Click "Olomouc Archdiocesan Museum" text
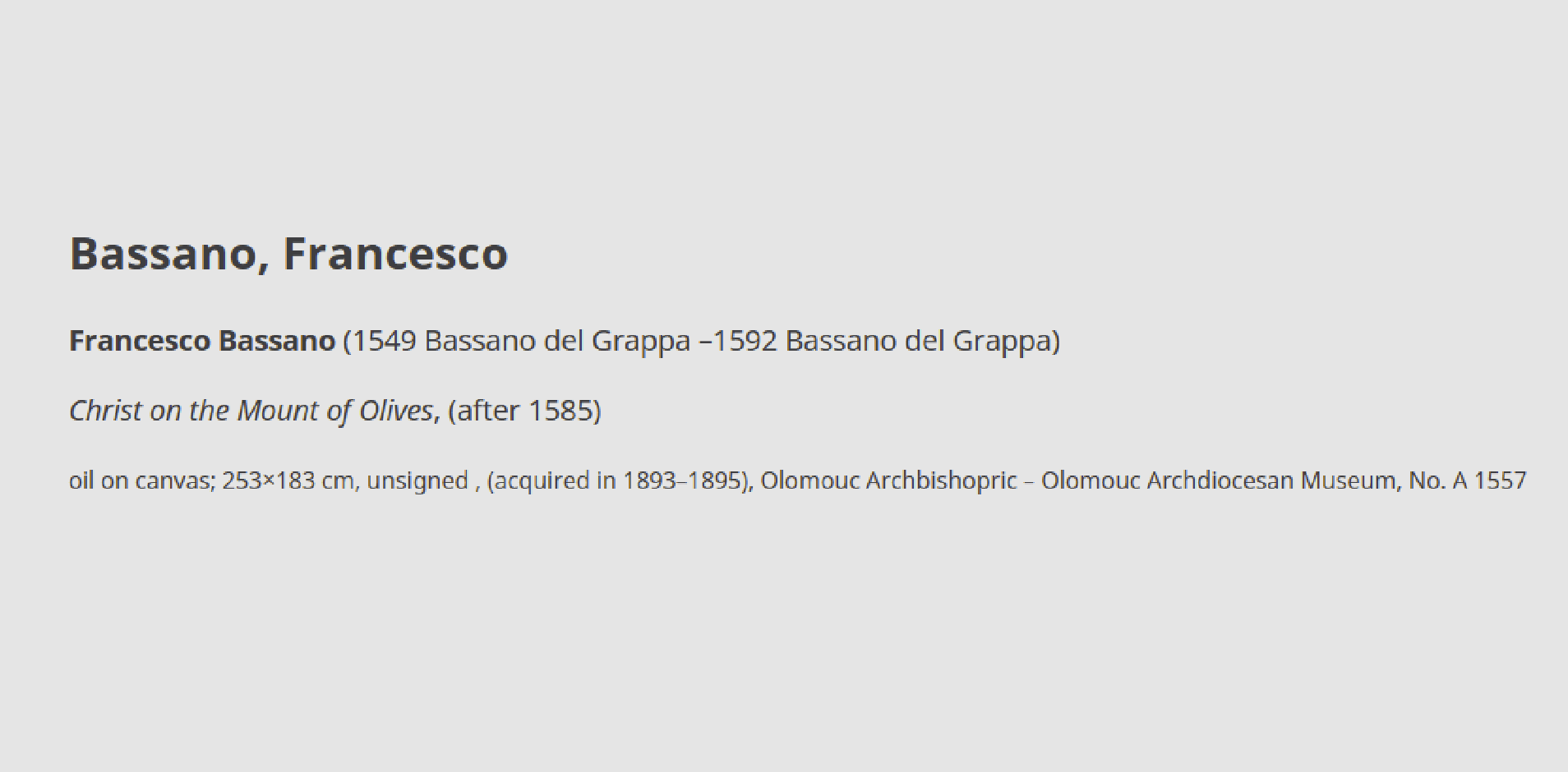 1219,480
